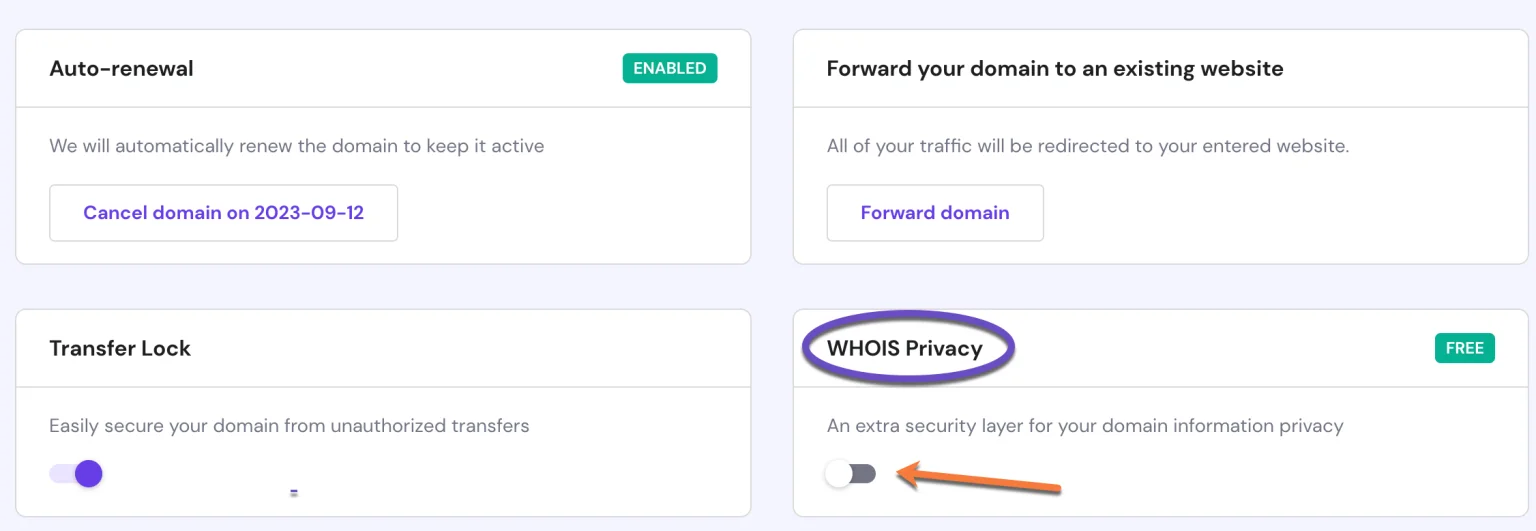Screen dimensions: 1536x531
Task: Enable the WHOIS Privacy toggle
Action: 850,474
